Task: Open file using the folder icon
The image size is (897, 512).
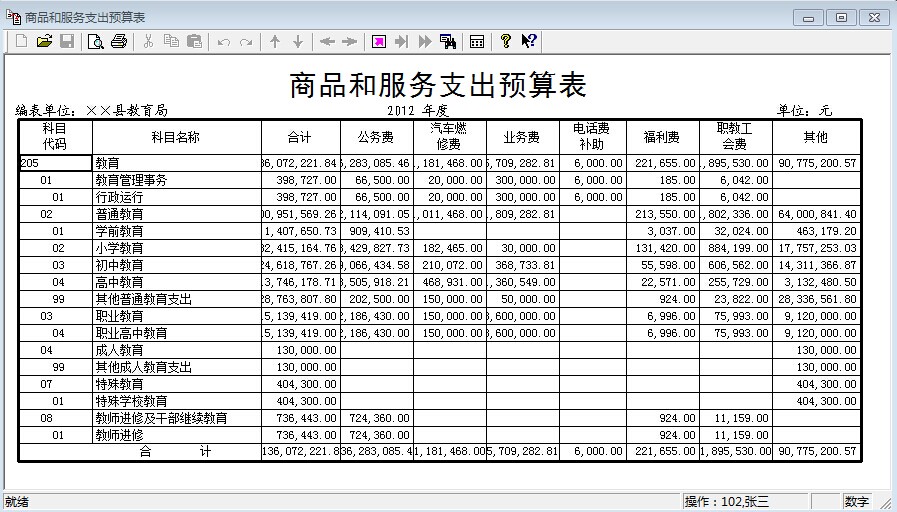Action: [44, 41]
